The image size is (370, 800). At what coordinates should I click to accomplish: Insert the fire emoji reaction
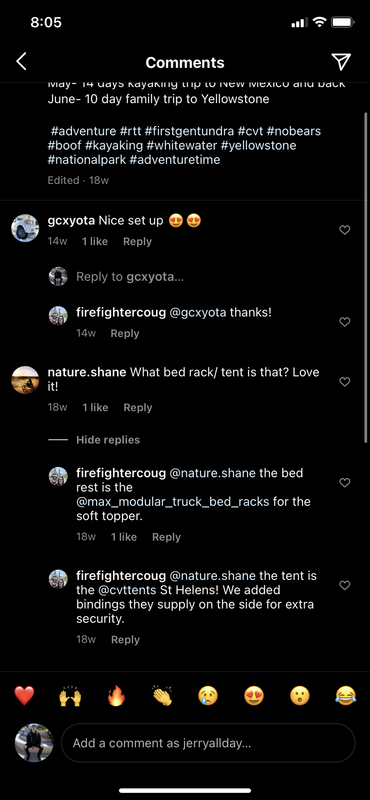116,695
